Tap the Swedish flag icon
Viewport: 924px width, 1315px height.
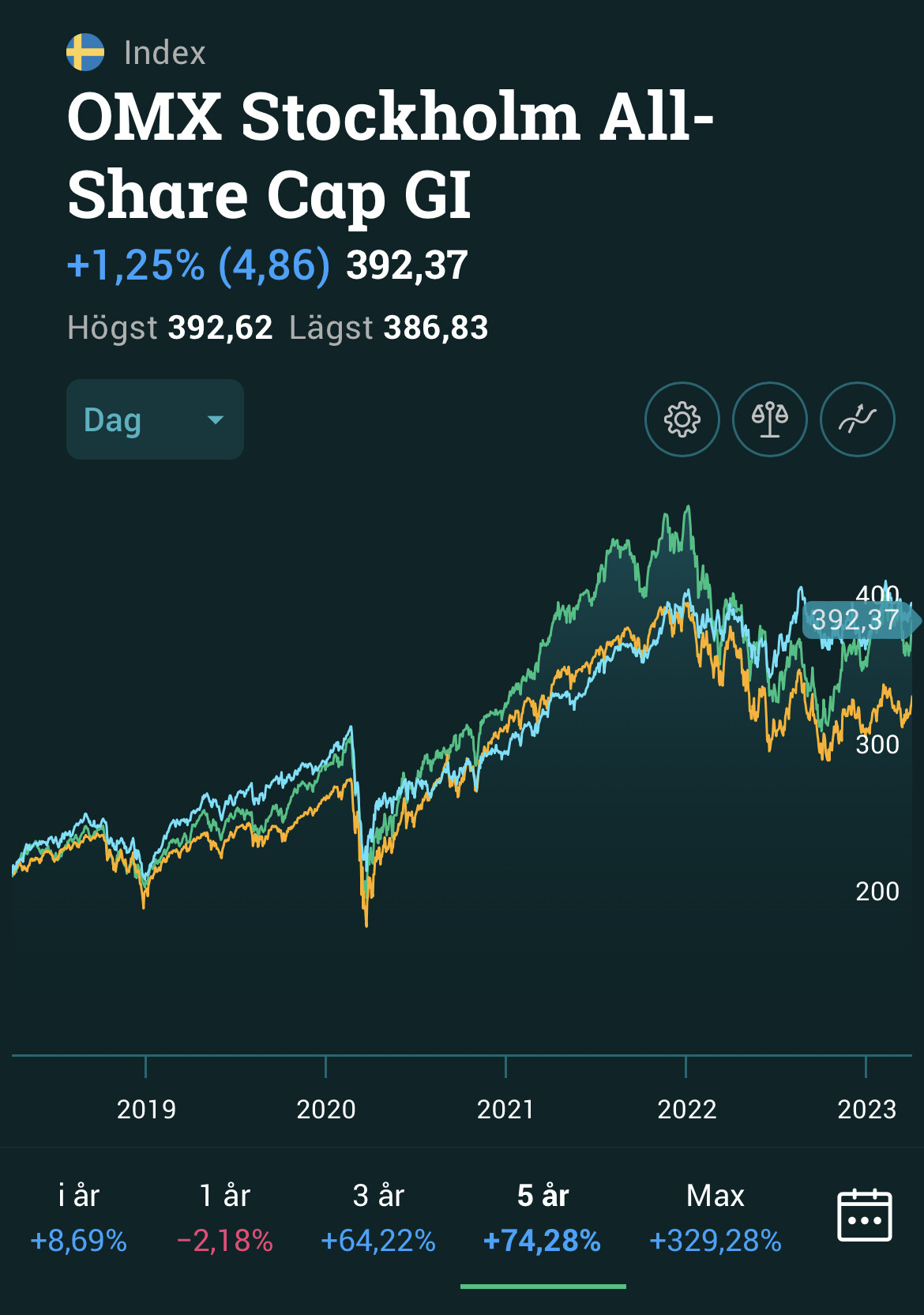[x=85, y=53]
